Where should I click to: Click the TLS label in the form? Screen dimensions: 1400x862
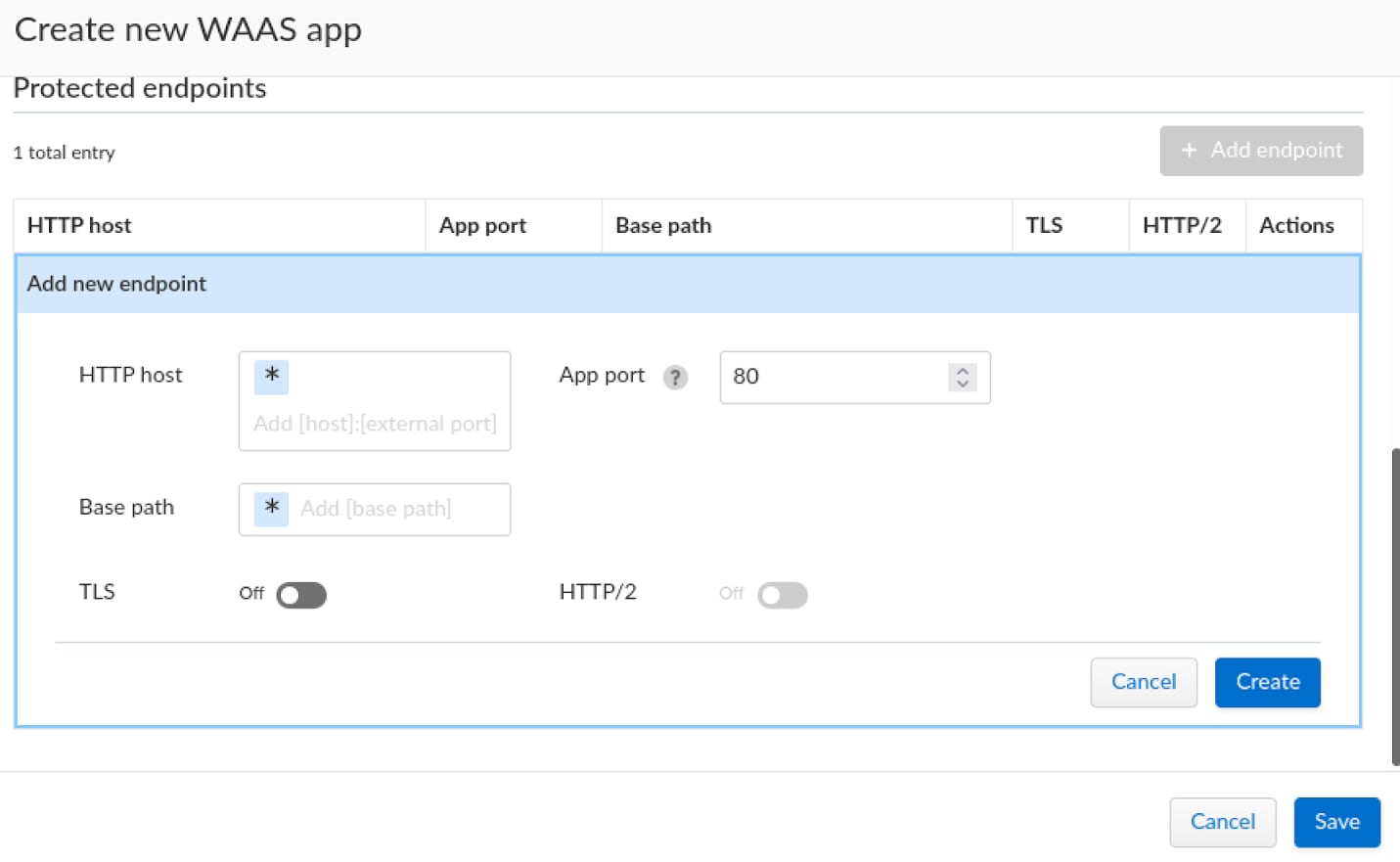97,592
